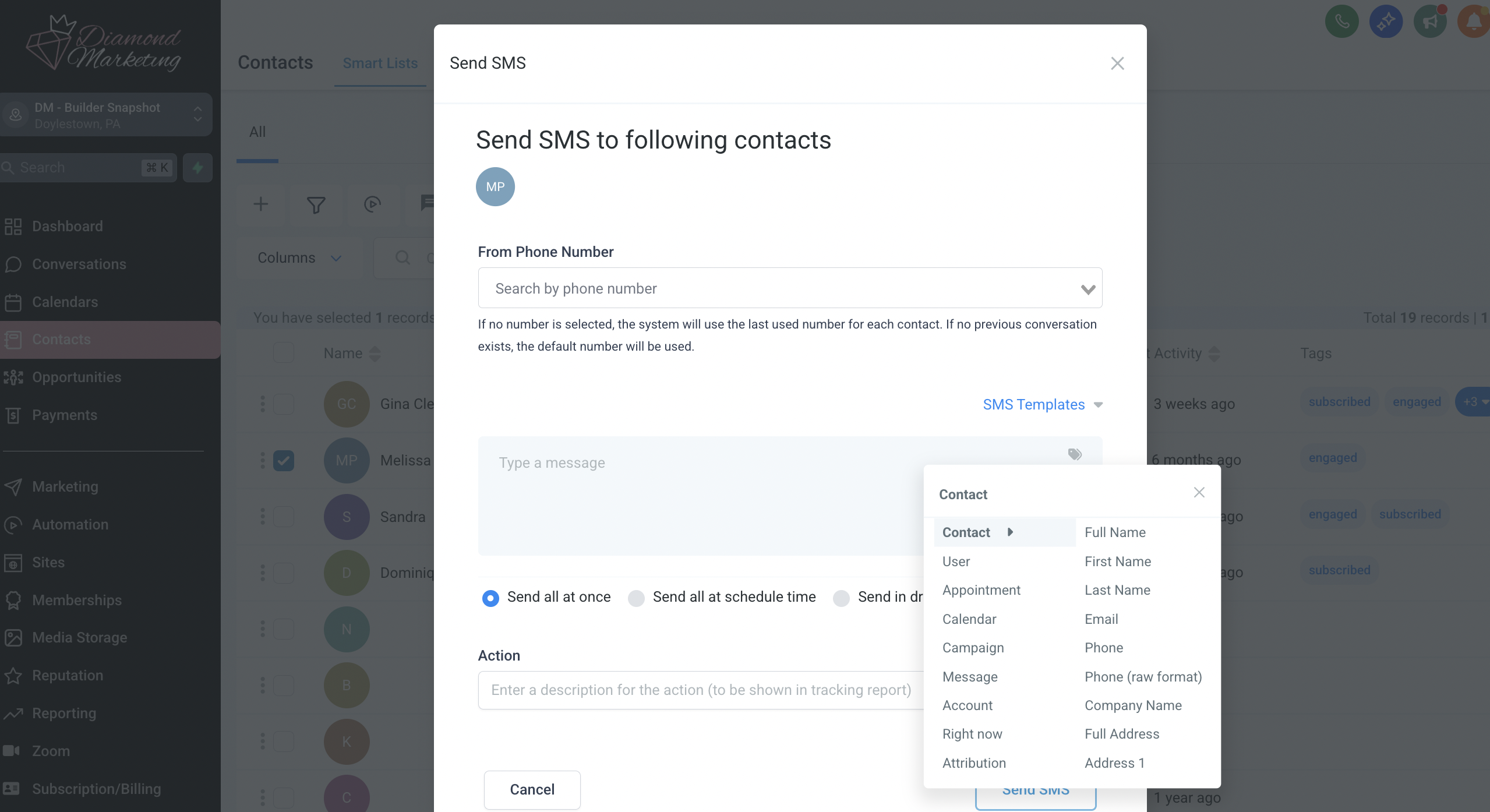Image resolution: width=1490 pixels, height=812 pixels.
Task: Click the custom values tag icon in message box
Action: click(1075, 454)
